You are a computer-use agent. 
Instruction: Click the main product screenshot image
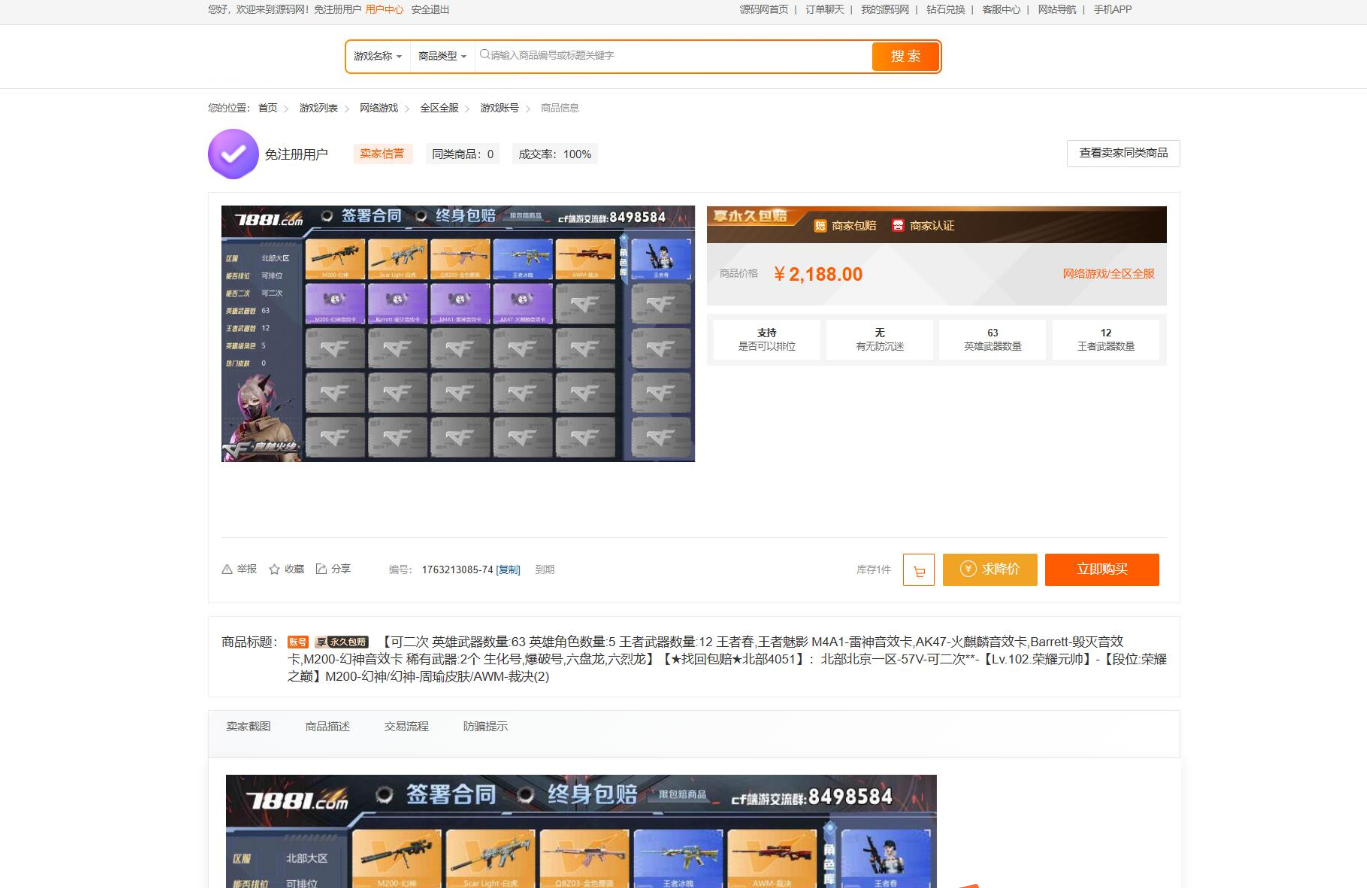pos(458,334)
